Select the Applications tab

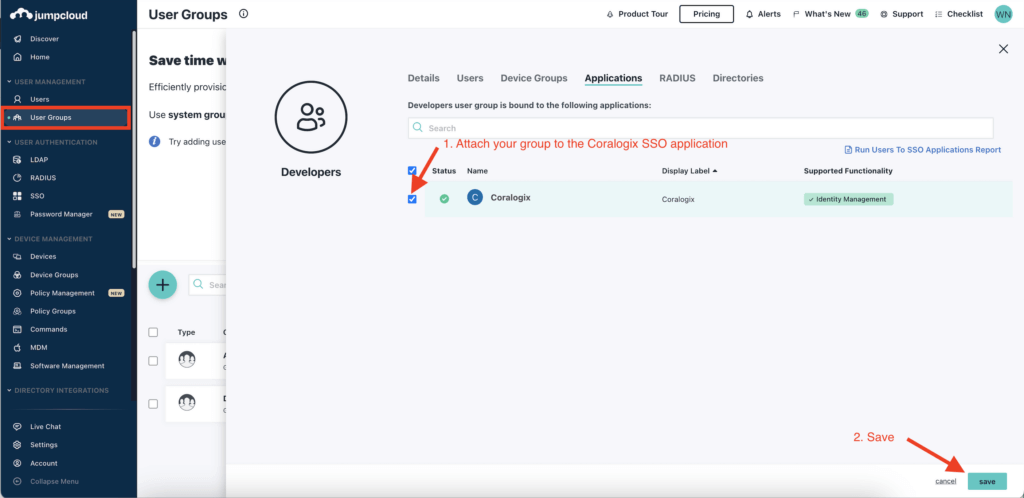tap(613, 78)
